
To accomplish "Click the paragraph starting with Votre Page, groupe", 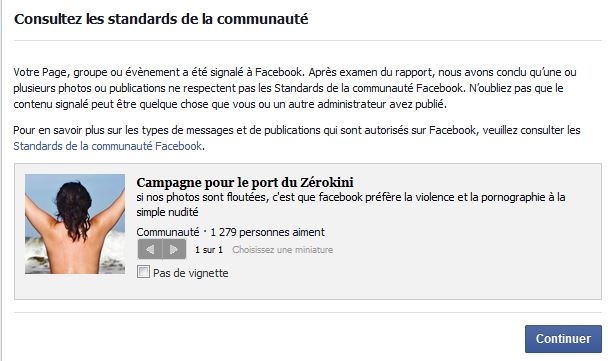I will tap(294, 88).
